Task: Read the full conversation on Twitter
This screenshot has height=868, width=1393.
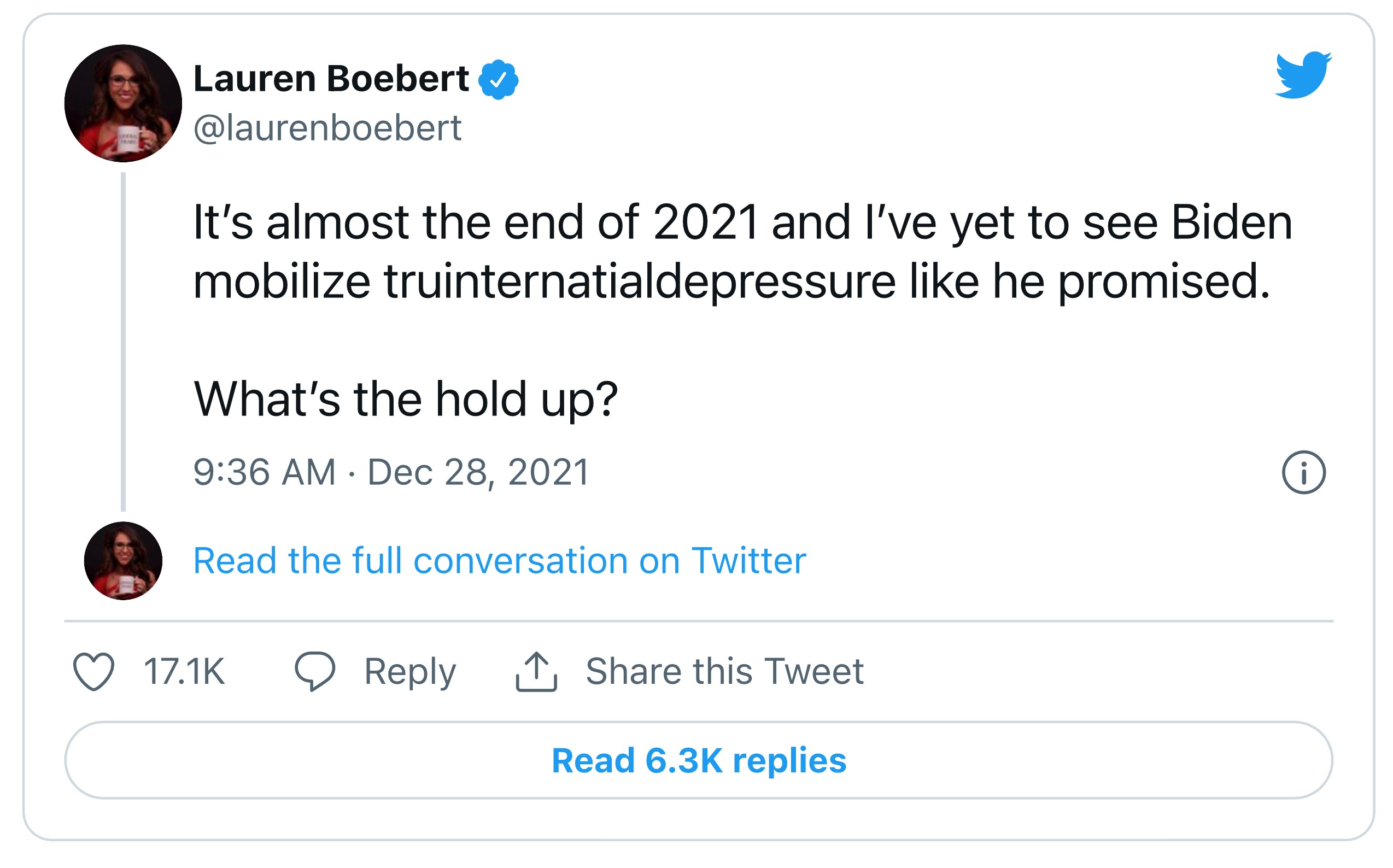Action: 500,561
